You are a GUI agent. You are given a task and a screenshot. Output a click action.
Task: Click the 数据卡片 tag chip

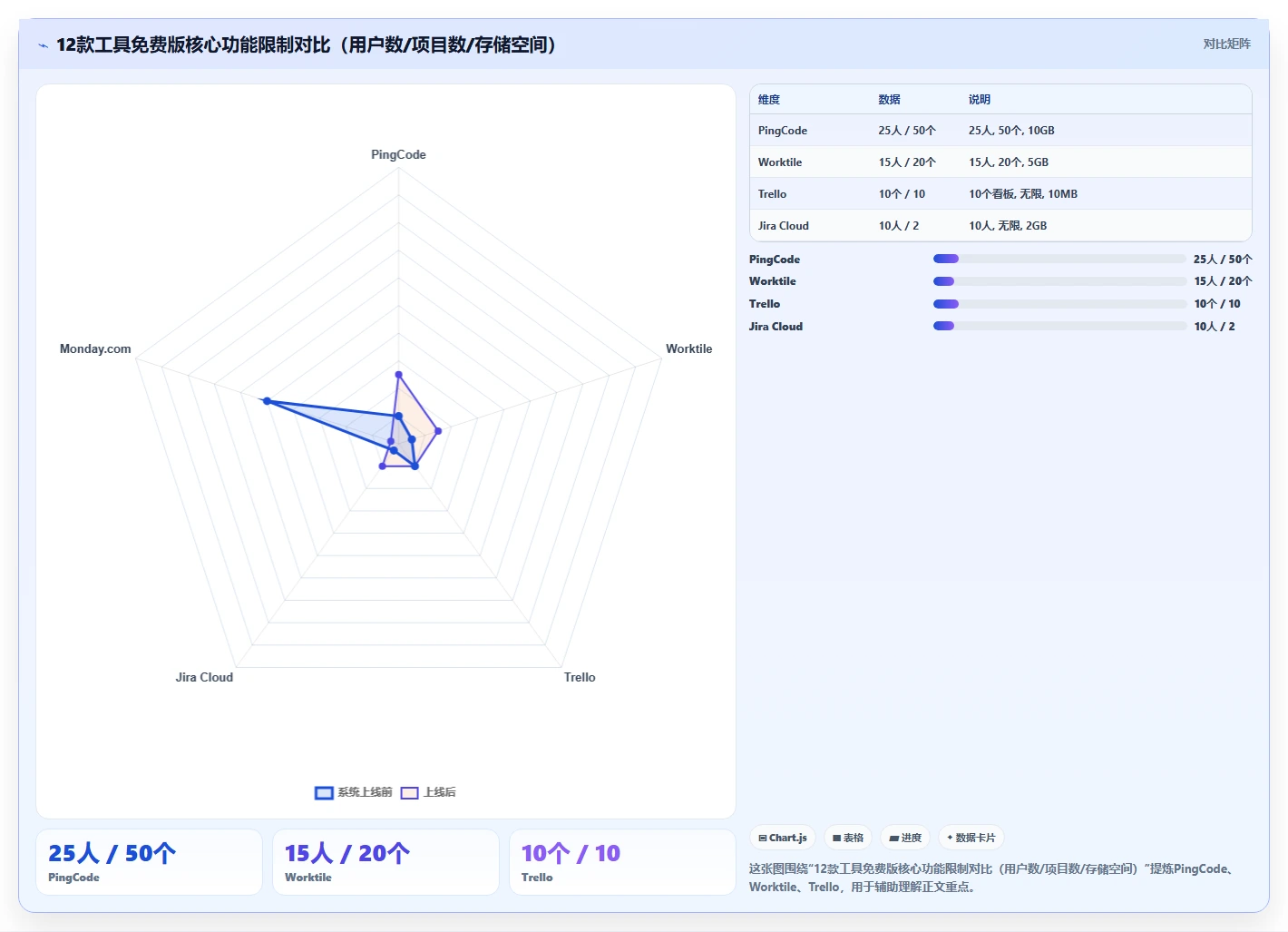pos(971,838)
